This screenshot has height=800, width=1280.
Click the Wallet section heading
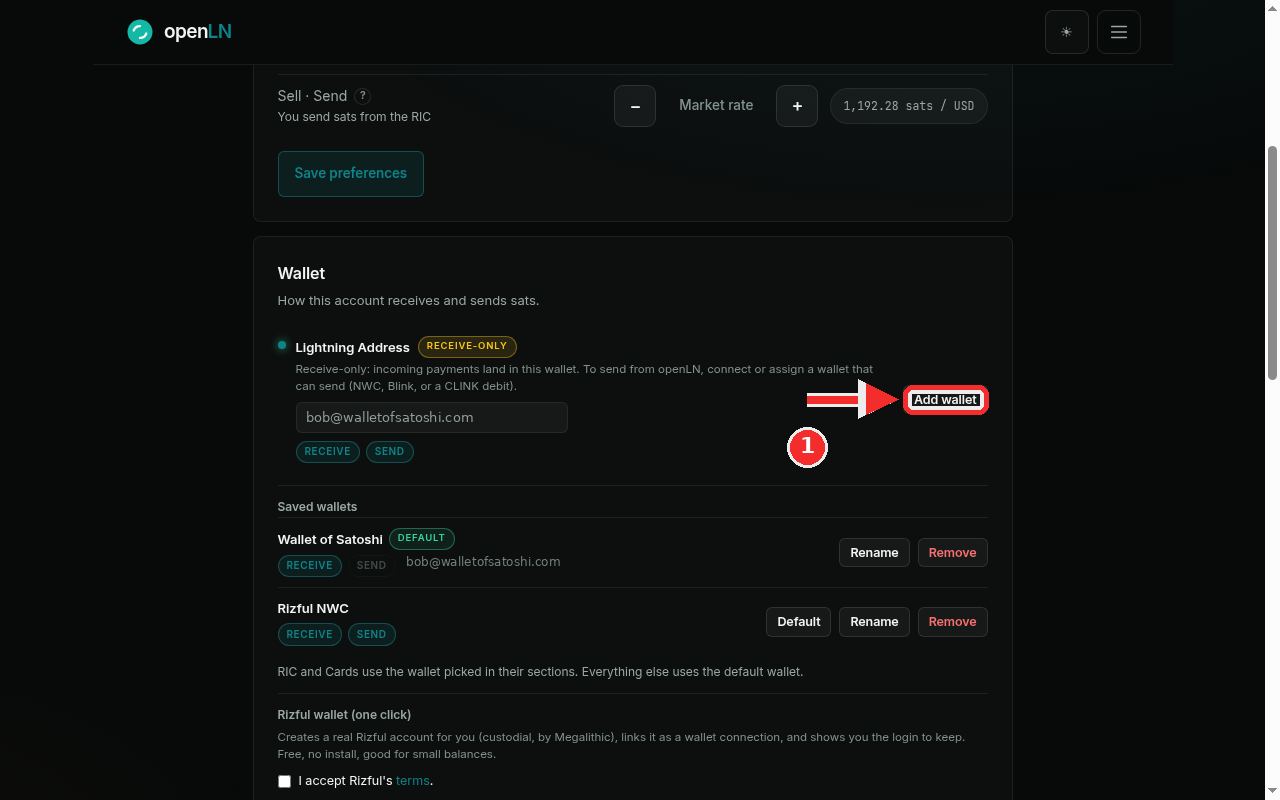[301, 274]
